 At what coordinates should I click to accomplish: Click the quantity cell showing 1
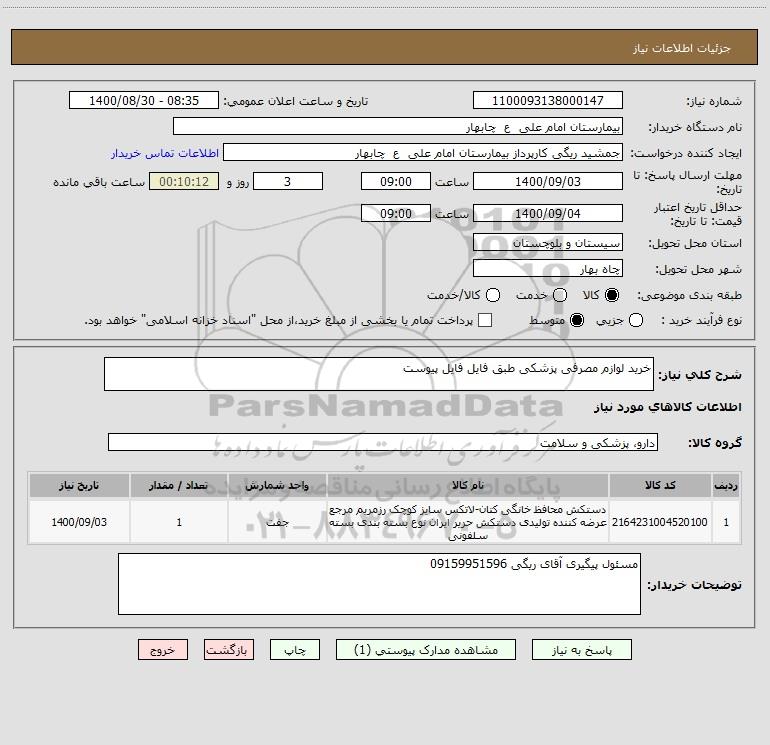179,522
